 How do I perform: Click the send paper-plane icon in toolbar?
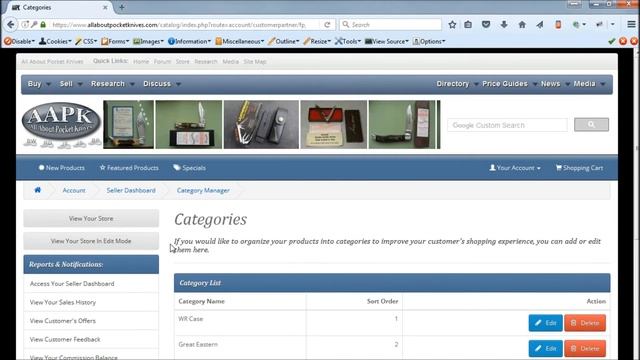(x=540, y=24)
